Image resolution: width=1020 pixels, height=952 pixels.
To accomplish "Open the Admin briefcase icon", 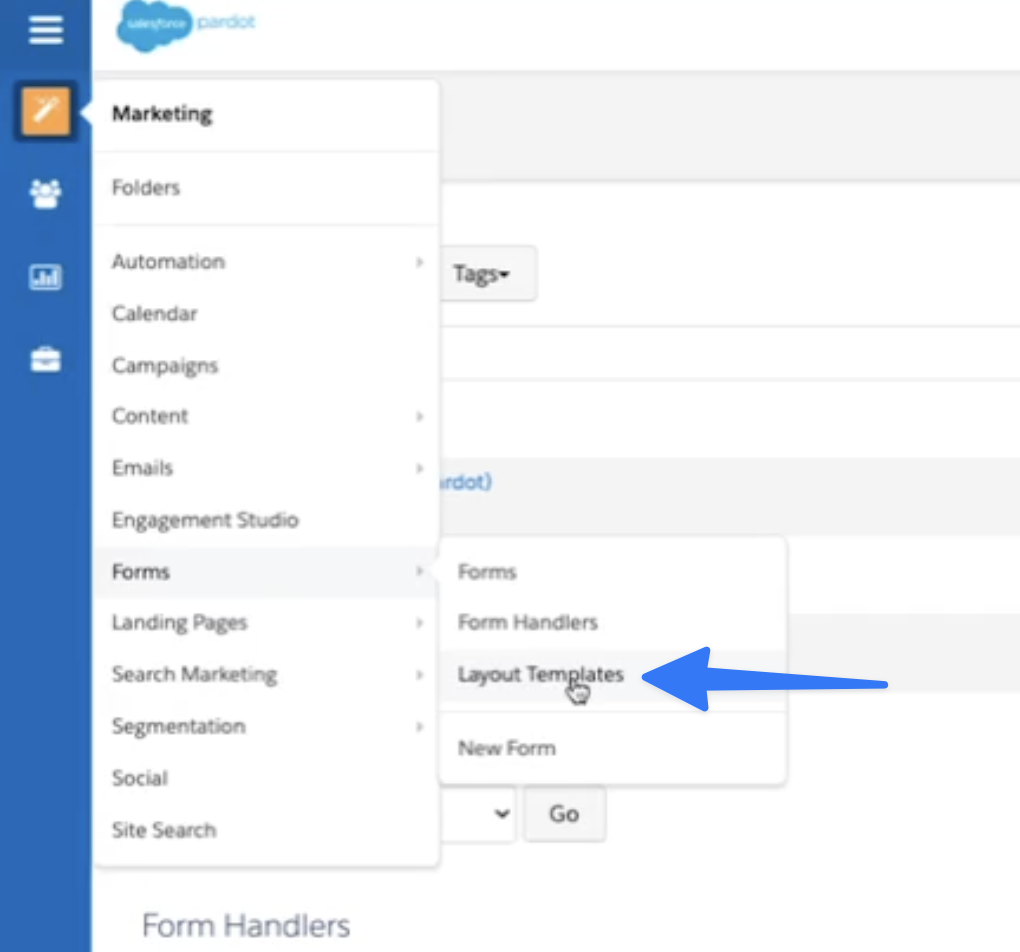I will pos(45,360).
